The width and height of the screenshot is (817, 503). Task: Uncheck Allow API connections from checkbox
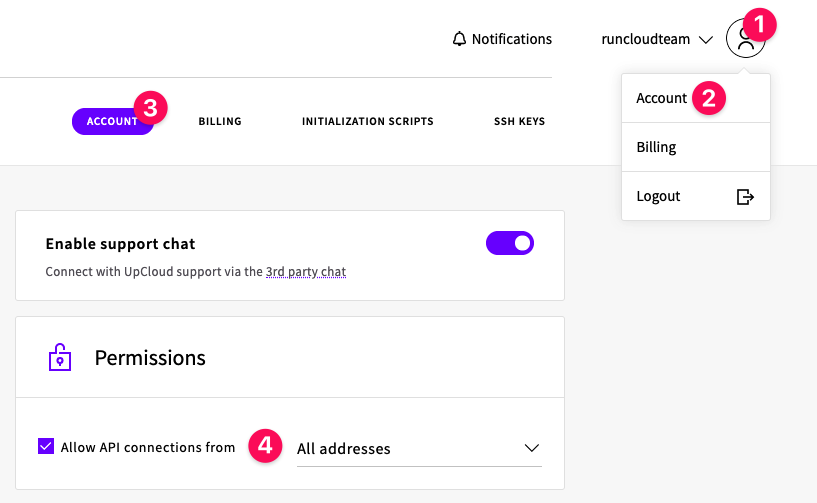(x=45, y=447)
